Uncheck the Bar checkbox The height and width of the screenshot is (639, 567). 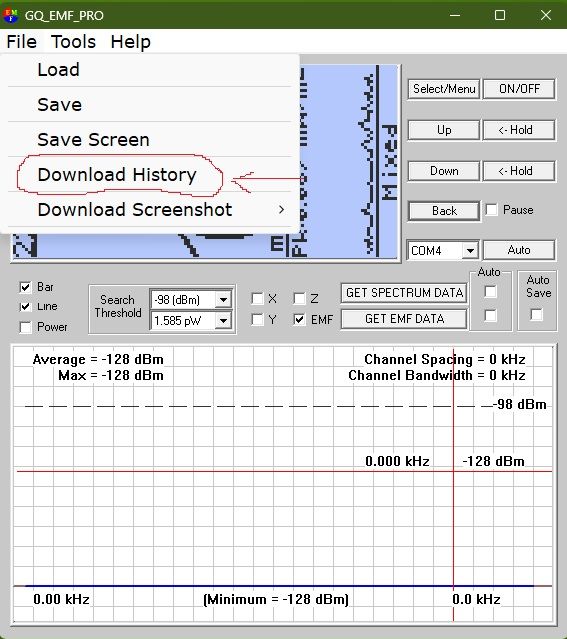(25, 287)
